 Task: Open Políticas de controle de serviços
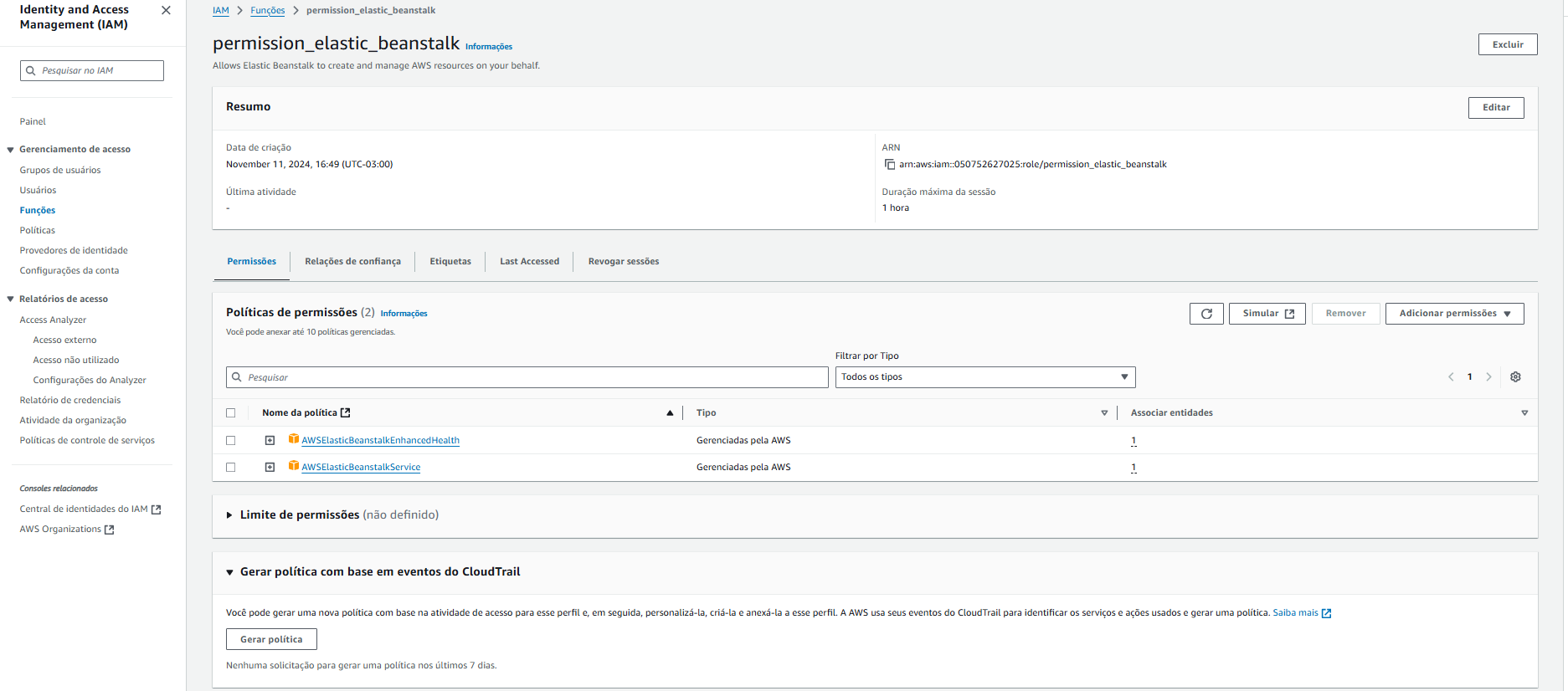87,441
